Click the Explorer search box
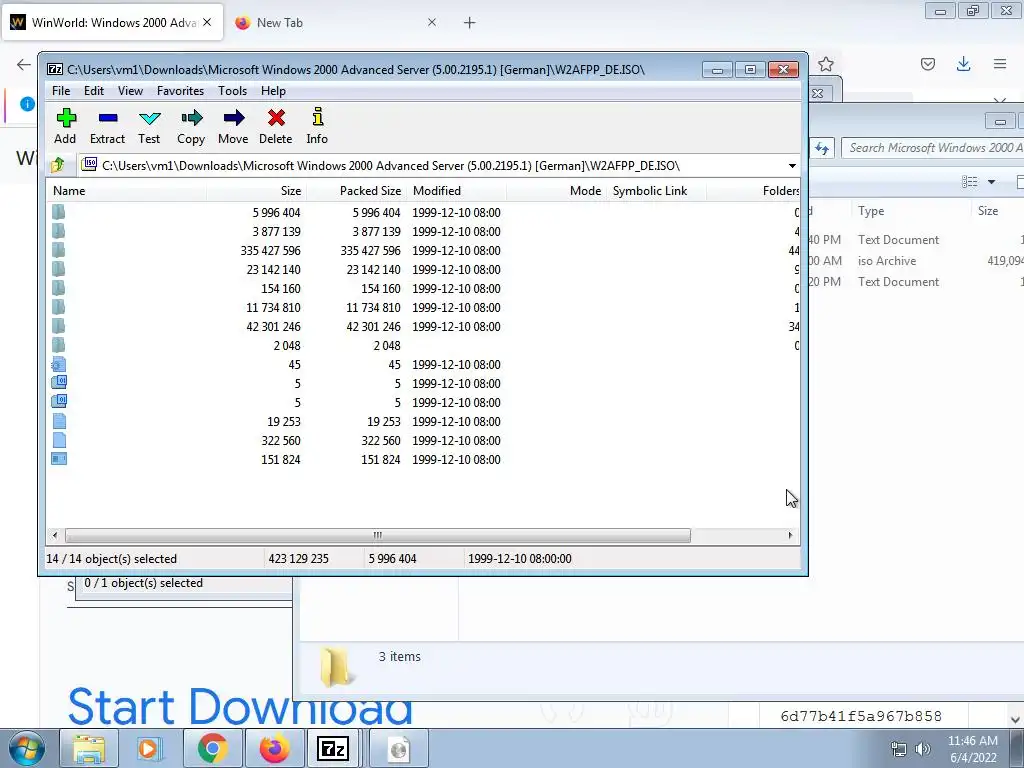Screen dimensions: 1024x768 pyautogui.click(x=934, y=148)
